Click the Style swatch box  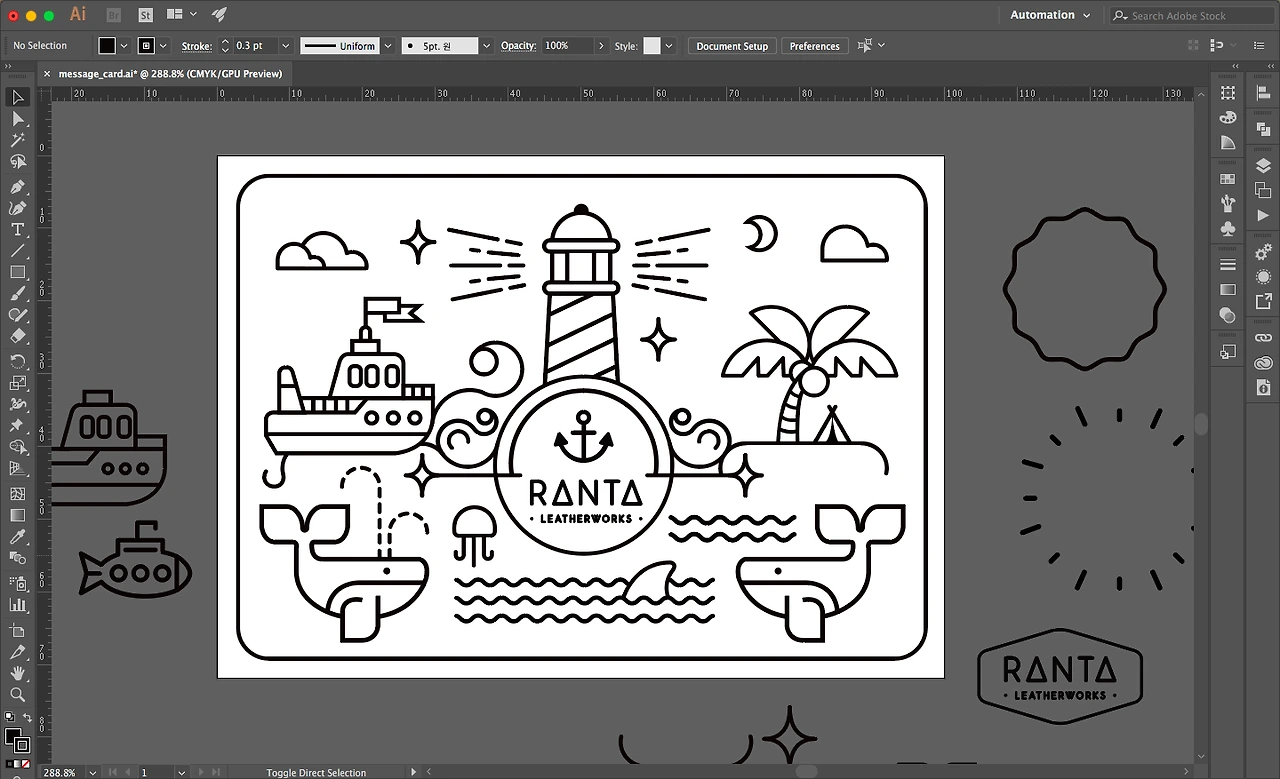(x=652, y=46)
